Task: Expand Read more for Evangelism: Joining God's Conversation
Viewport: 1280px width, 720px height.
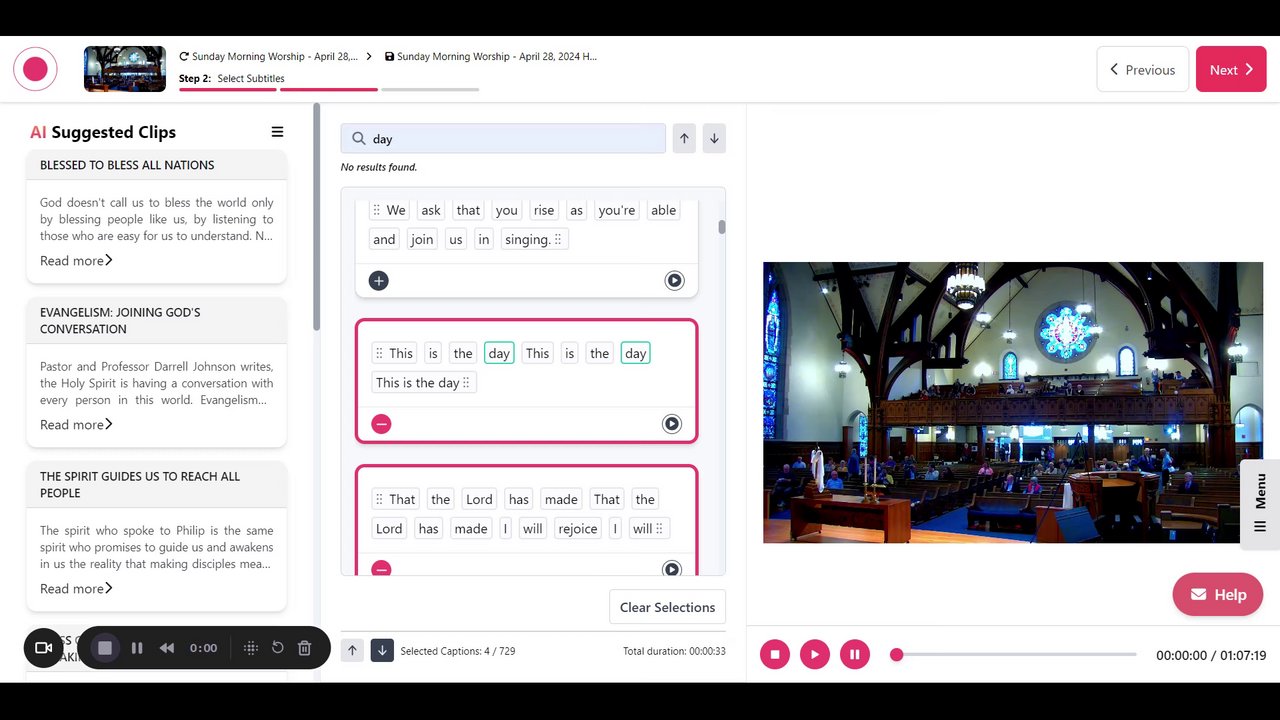Action: [76, 425]
